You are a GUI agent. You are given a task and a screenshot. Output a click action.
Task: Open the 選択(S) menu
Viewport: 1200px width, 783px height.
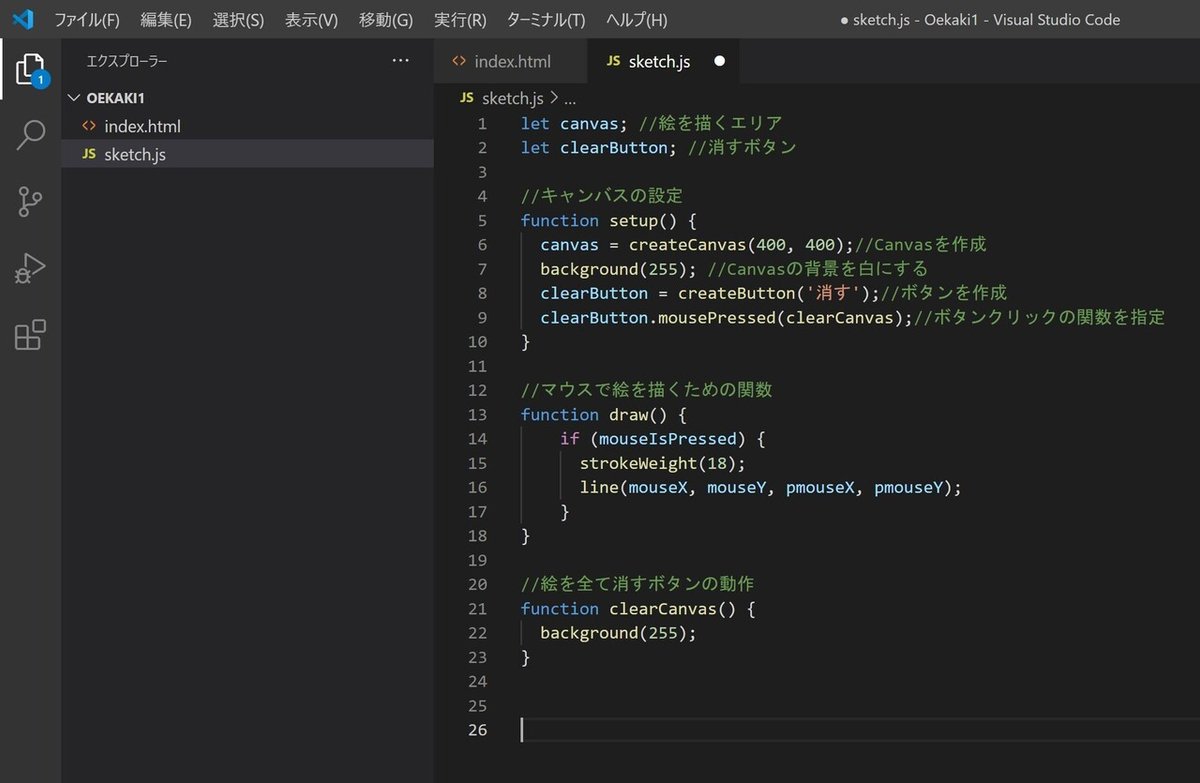pyautogui.click(x=238, y=20)
